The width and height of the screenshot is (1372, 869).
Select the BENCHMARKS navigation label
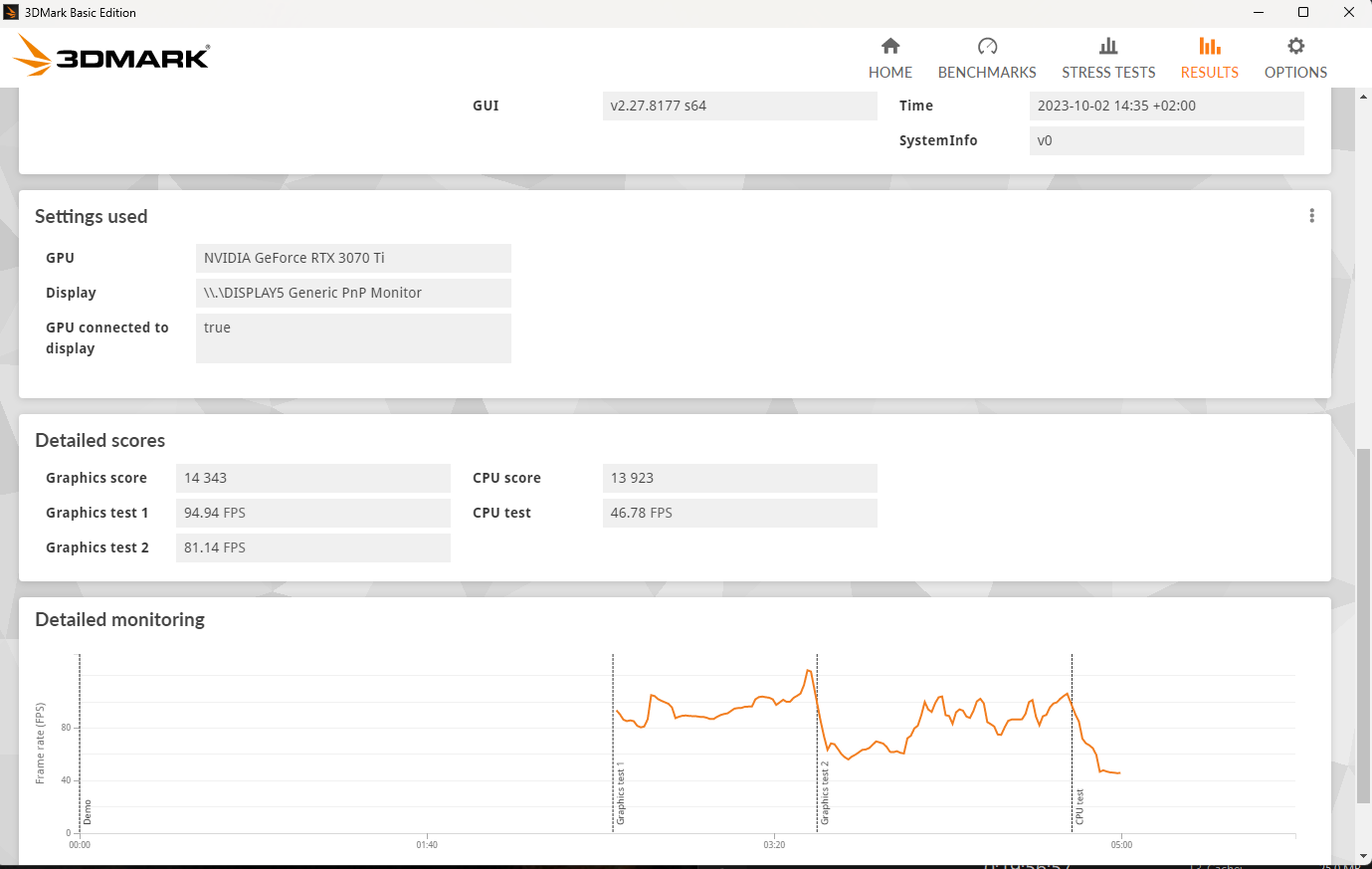coord(987,73)
